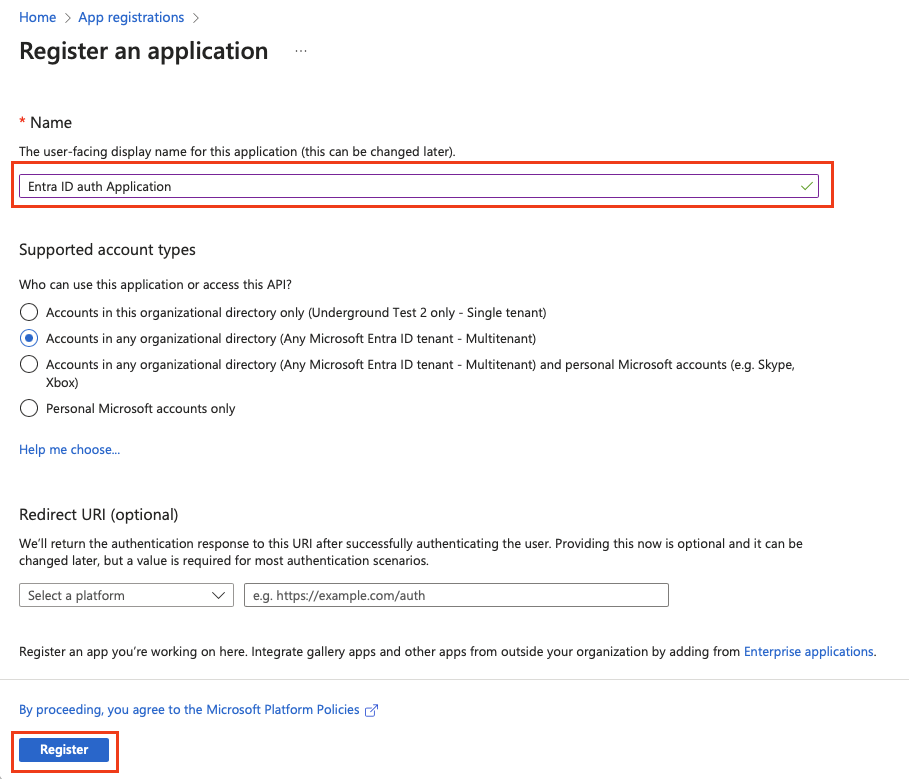This screenshot has height=779, width=909.
Task: Click the red required asterisk beside Name
Action: tap(22, 122)
